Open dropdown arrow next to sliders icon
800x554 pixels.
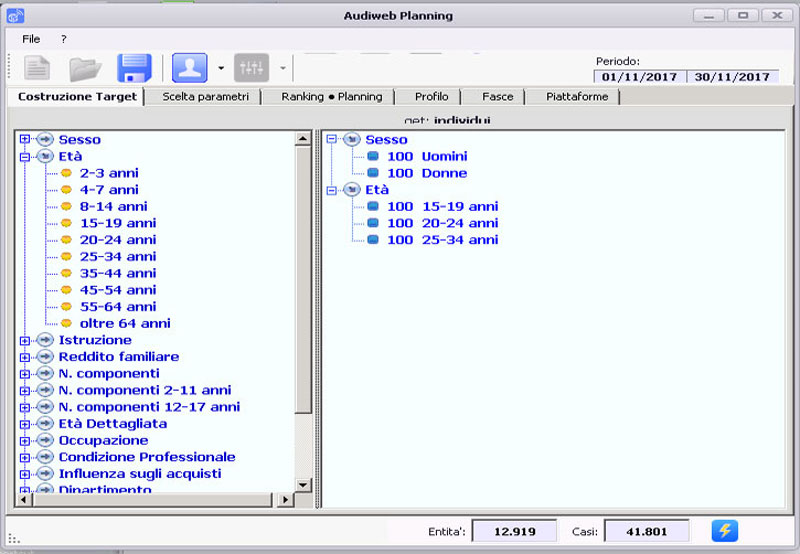(x=283, y=69)
